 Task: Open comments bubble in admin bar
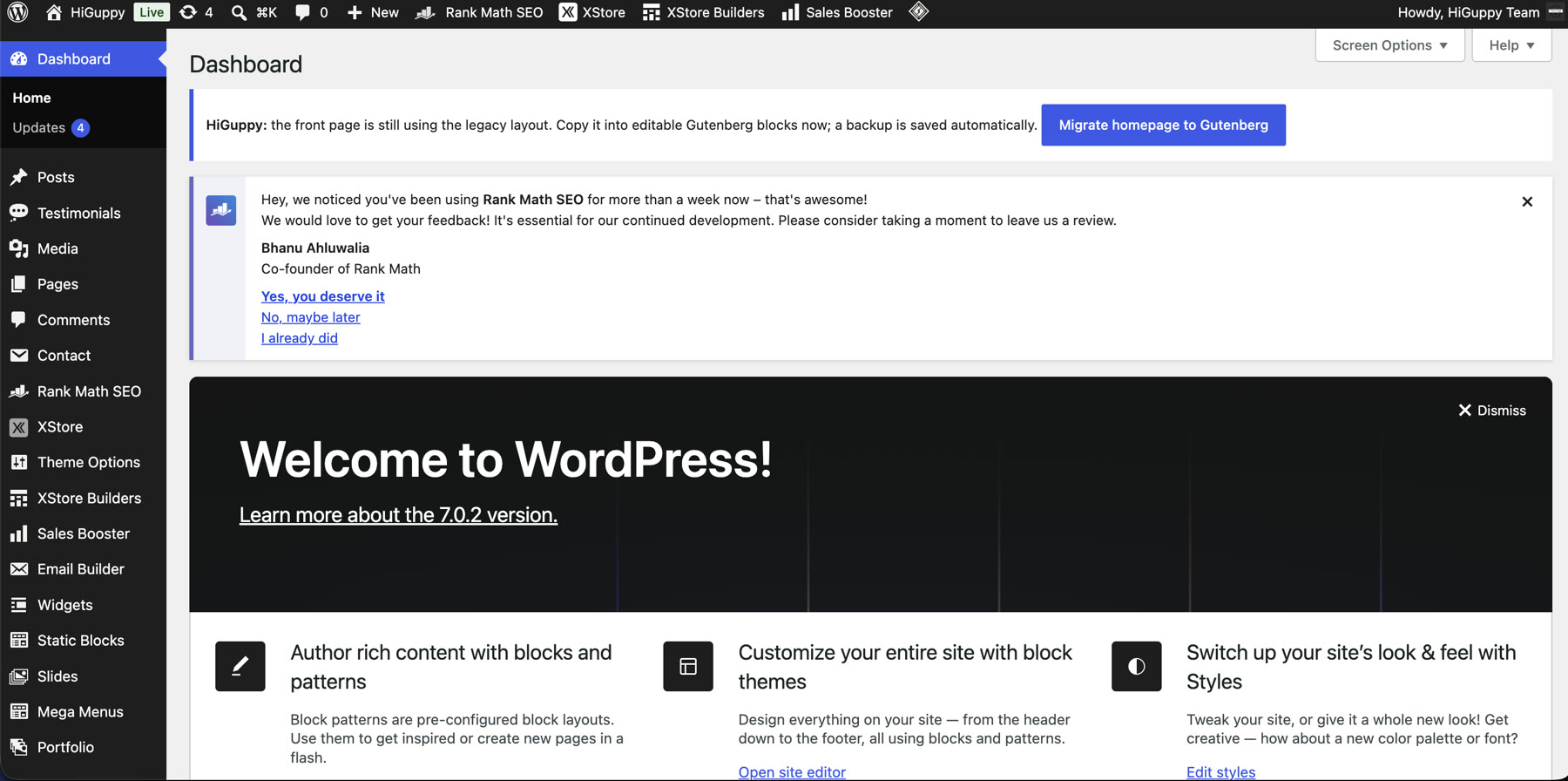coord(302,12)
